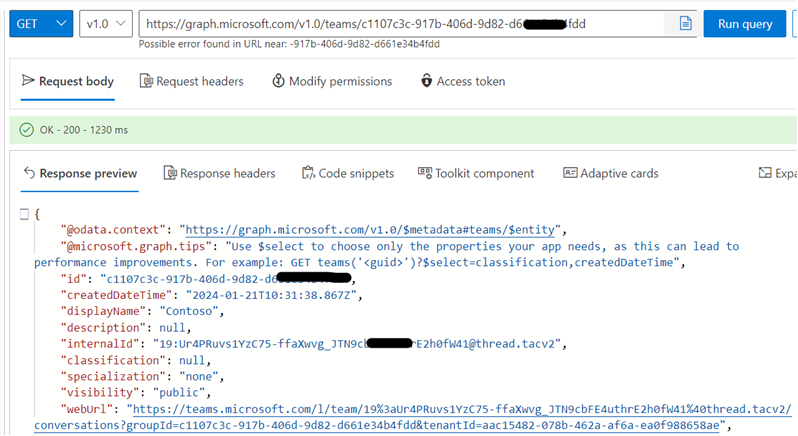
Task: Switch to the Request headers tab
Action: (192, 81)
